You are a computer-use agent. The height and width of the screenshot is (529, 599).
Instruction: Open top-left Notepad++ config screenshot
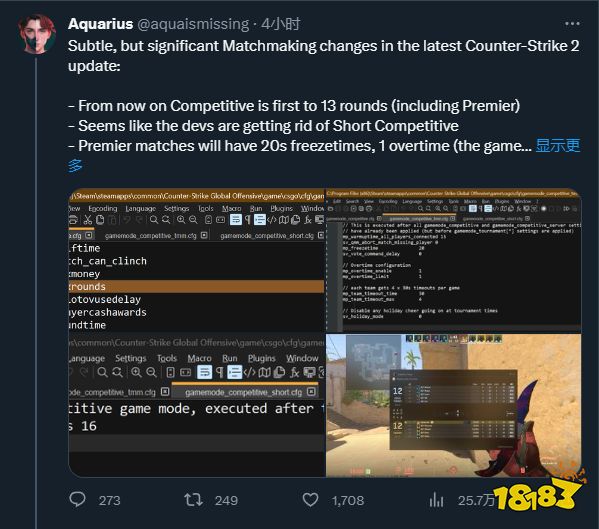pyautogui.click(x=196, y=260)
